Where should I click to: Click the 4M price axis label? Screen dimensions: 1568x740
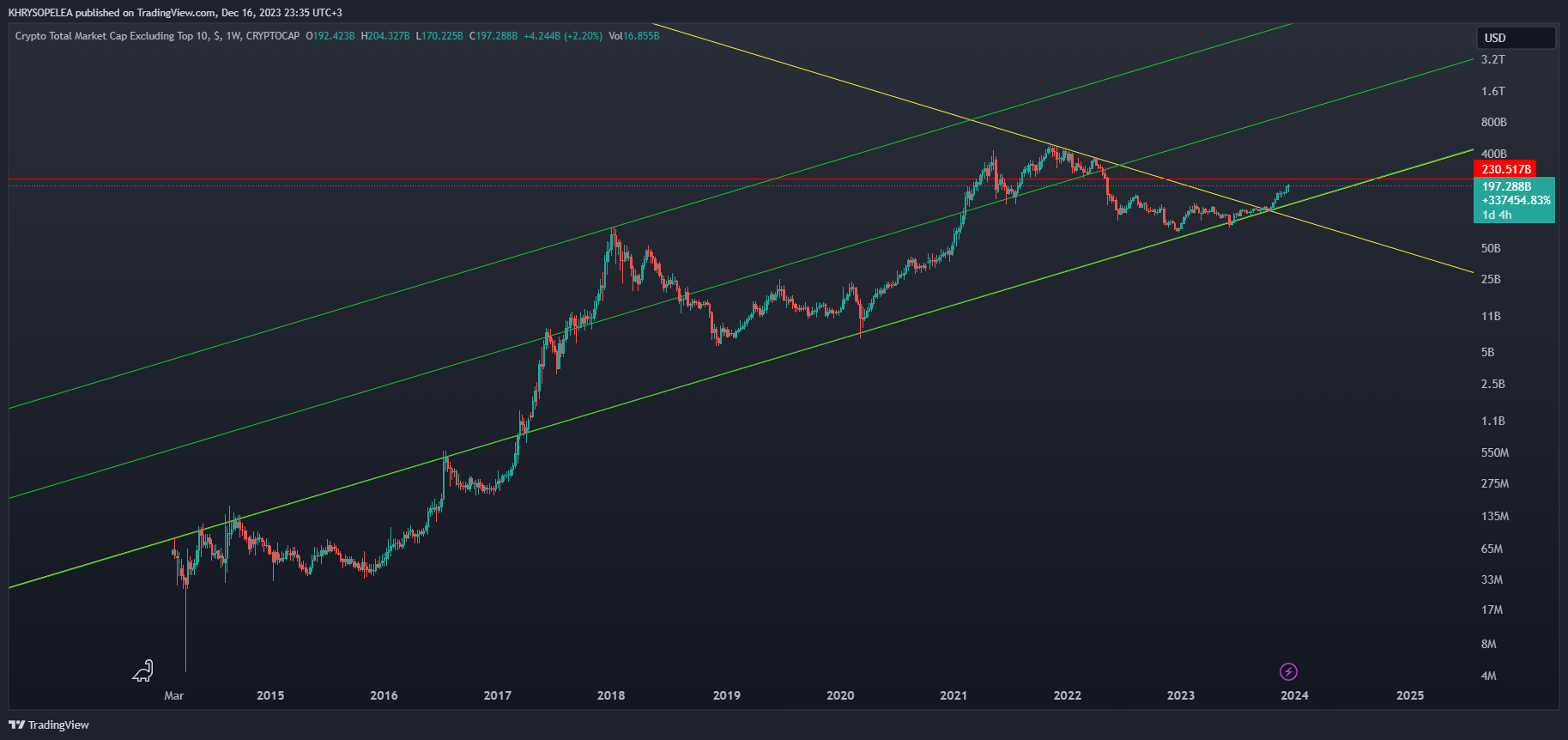pyautogui.click(x=1488, y=676)
